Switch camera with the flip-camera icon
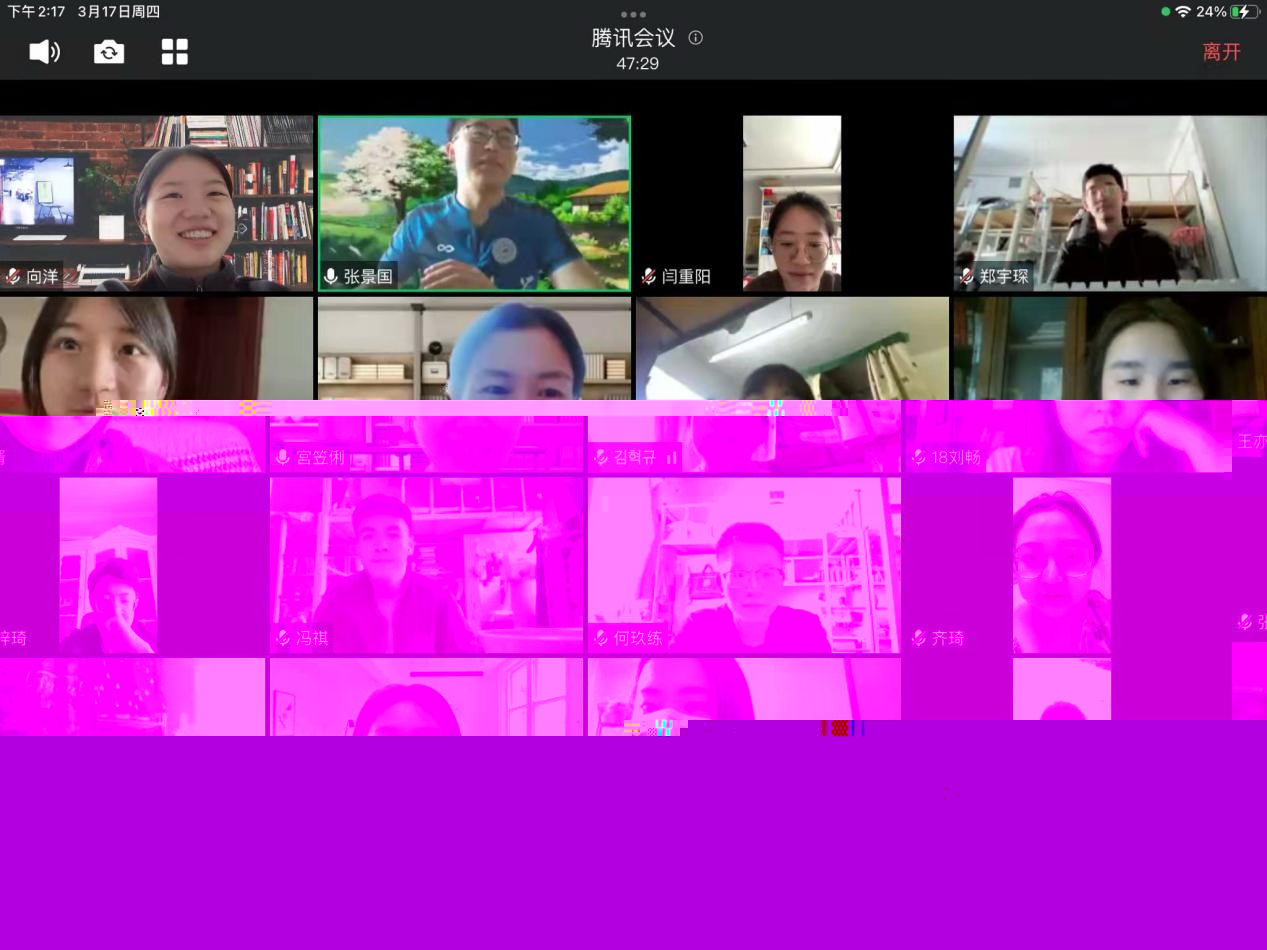1267x950 pixels. (x=109, y=52)
